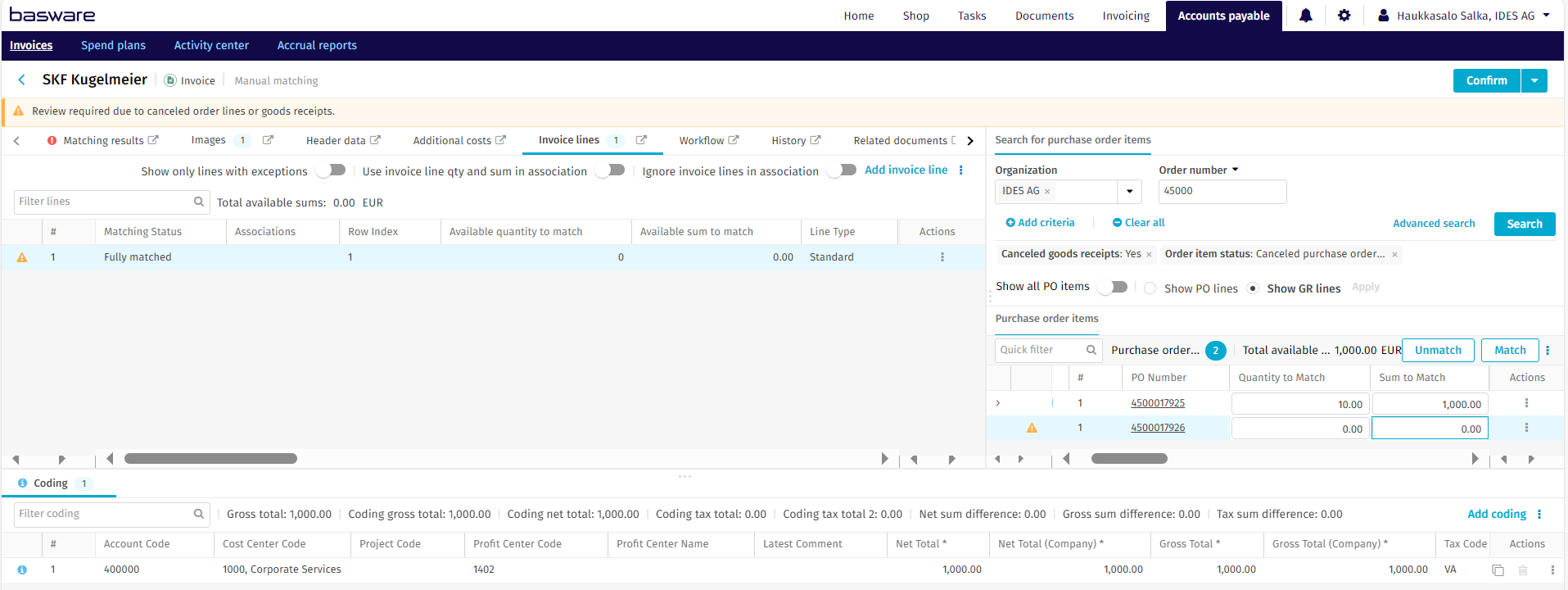Copy coding row 1
Screen dimensions: 1568x590
pyautogui.click(x=1498, y=570)
